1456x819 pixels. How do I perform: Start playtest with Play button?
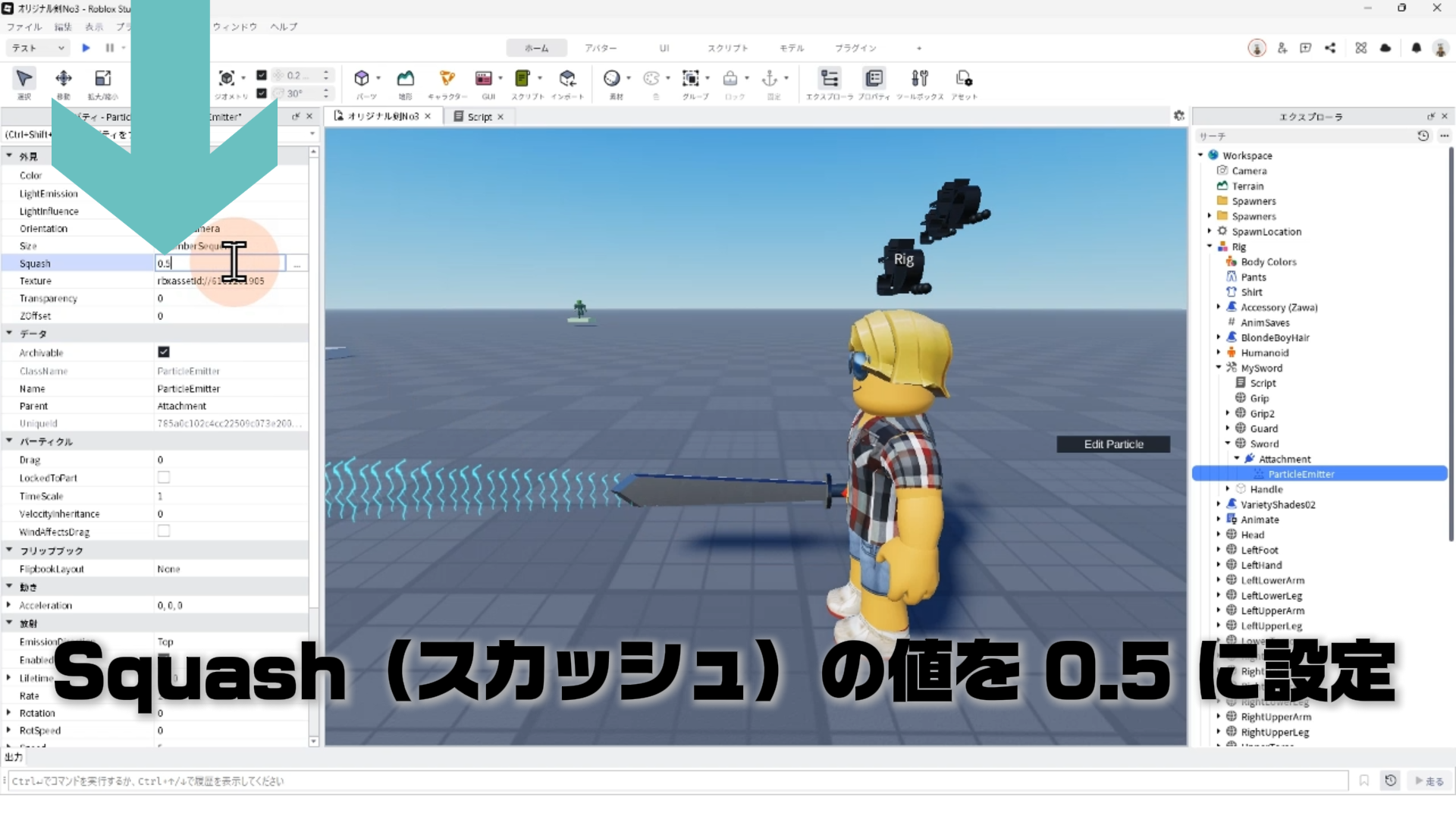pos(86,48)
